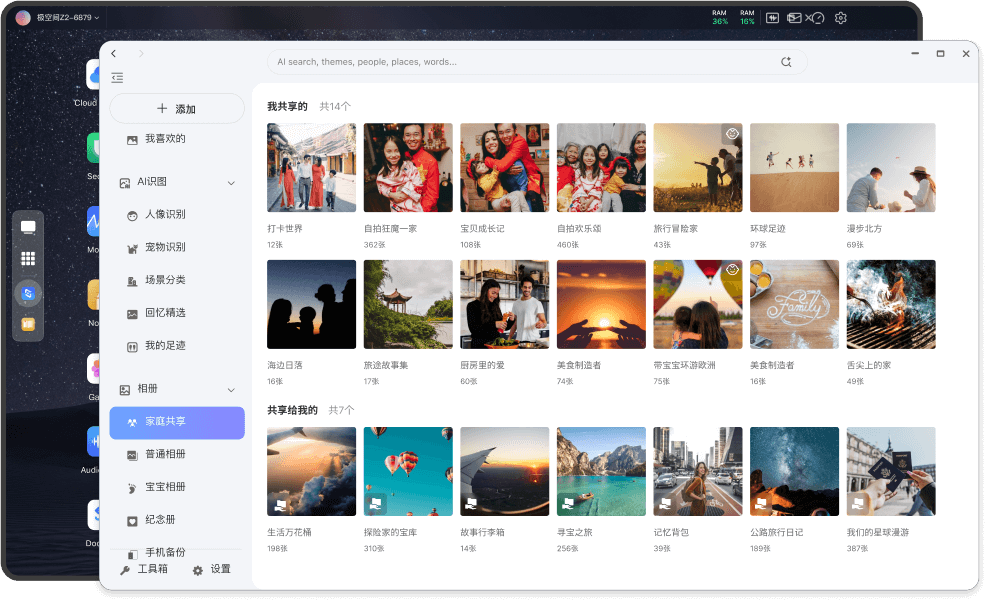Go to 我喜欢的 favorites
This screenshot has width=989, height=603.
click(165, 139)
